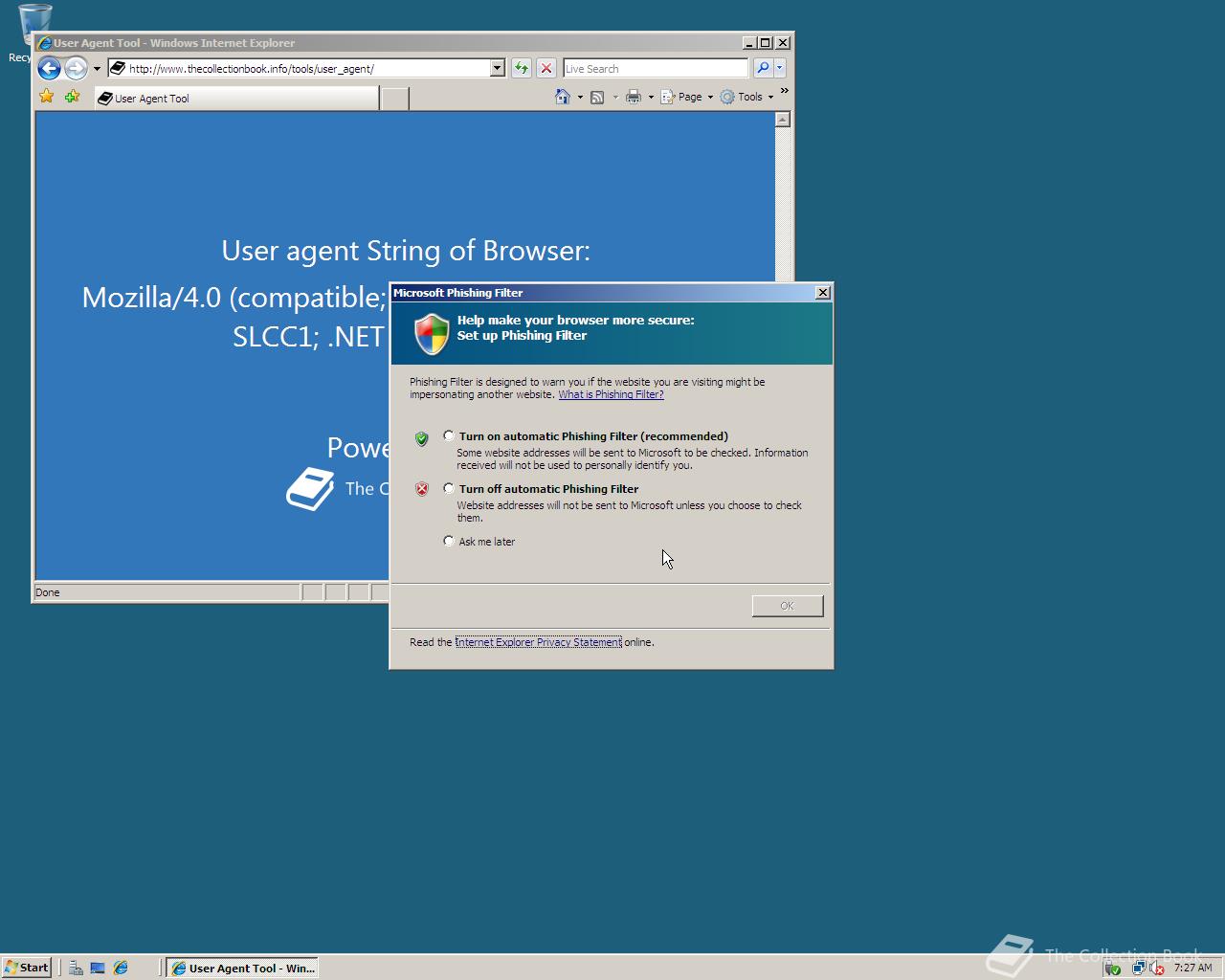Click the green shield recommended icon
Viewport: 1225px width, 980px height.
click(421, 438)
